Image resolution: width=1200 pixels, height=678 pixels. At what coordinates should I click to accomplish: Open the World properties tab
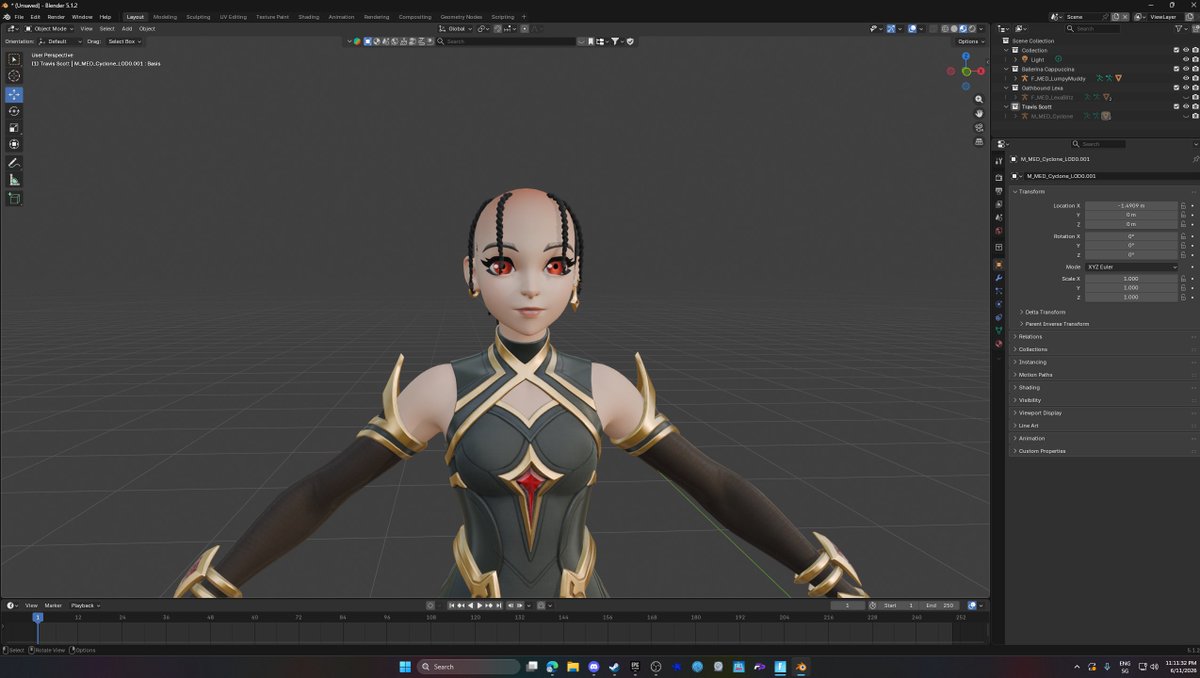(x=998, y=231)
